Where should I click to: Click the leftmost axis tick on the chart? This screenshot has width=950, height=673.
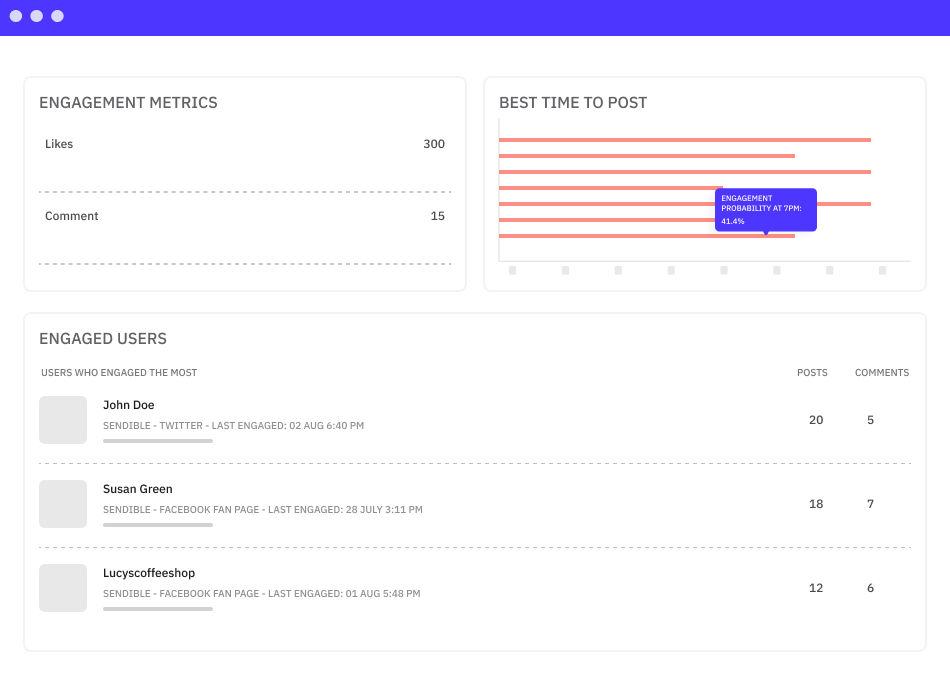[x=513, y=270]
